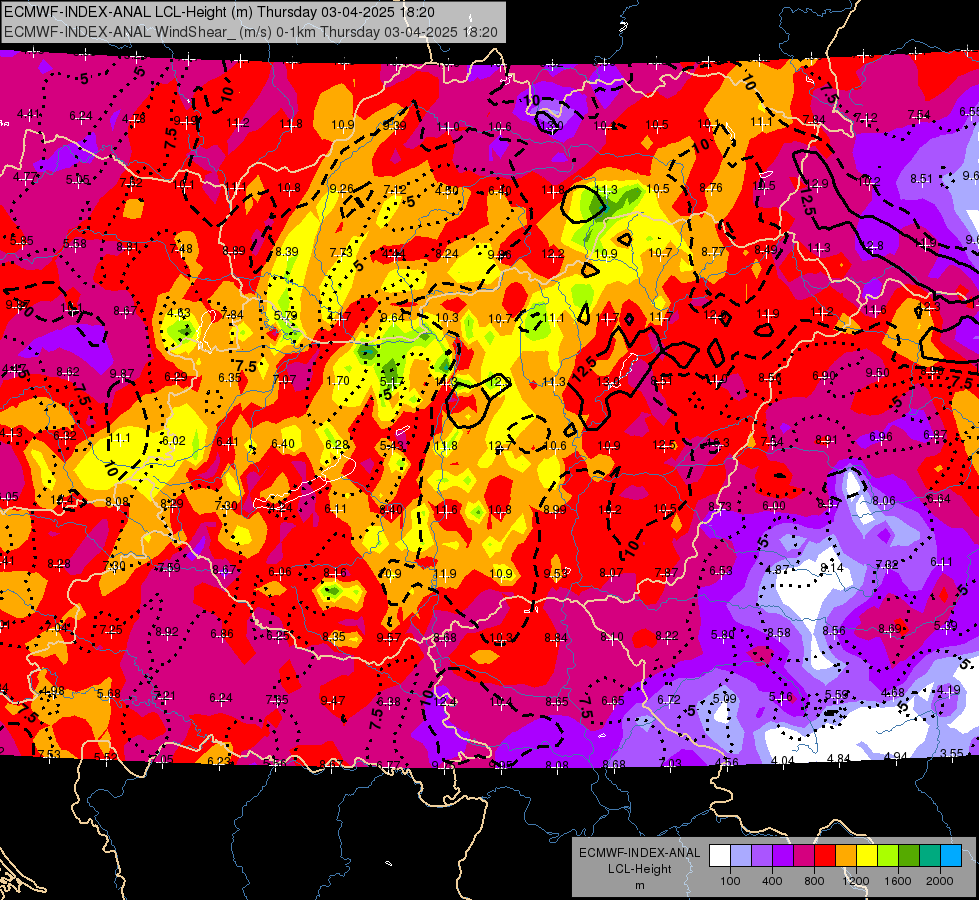Click the wind shear value 1.70
The height and width of the screenshot is (900, 979).
(x=338, y=380)
